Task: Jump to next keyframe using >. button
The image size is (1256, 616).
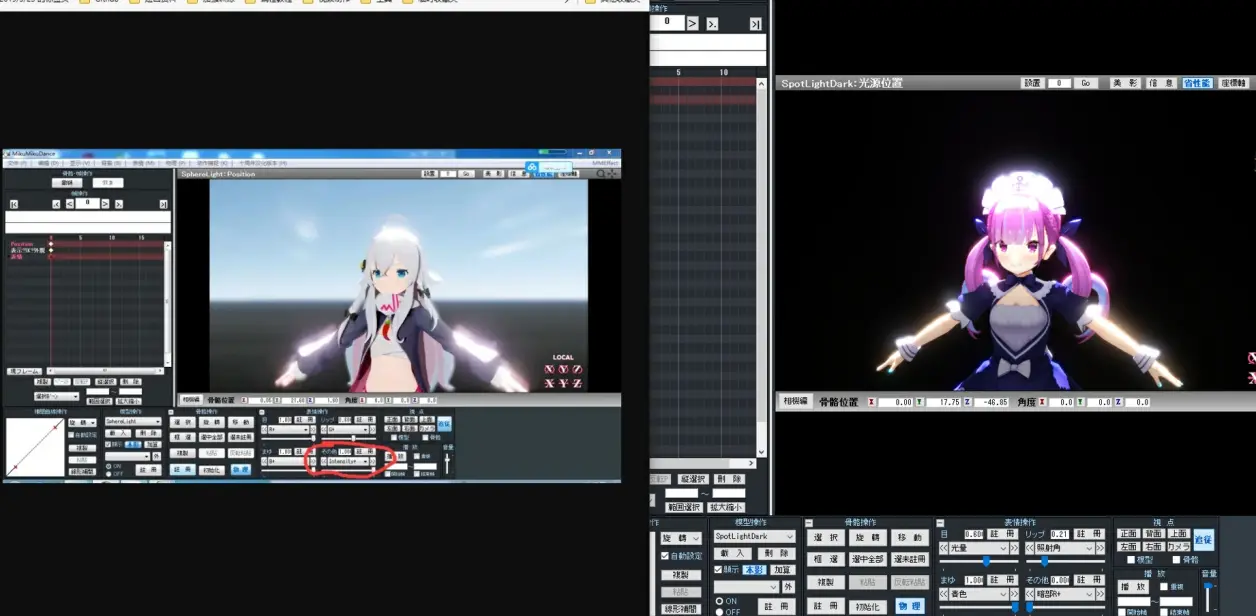Action: 713,22
